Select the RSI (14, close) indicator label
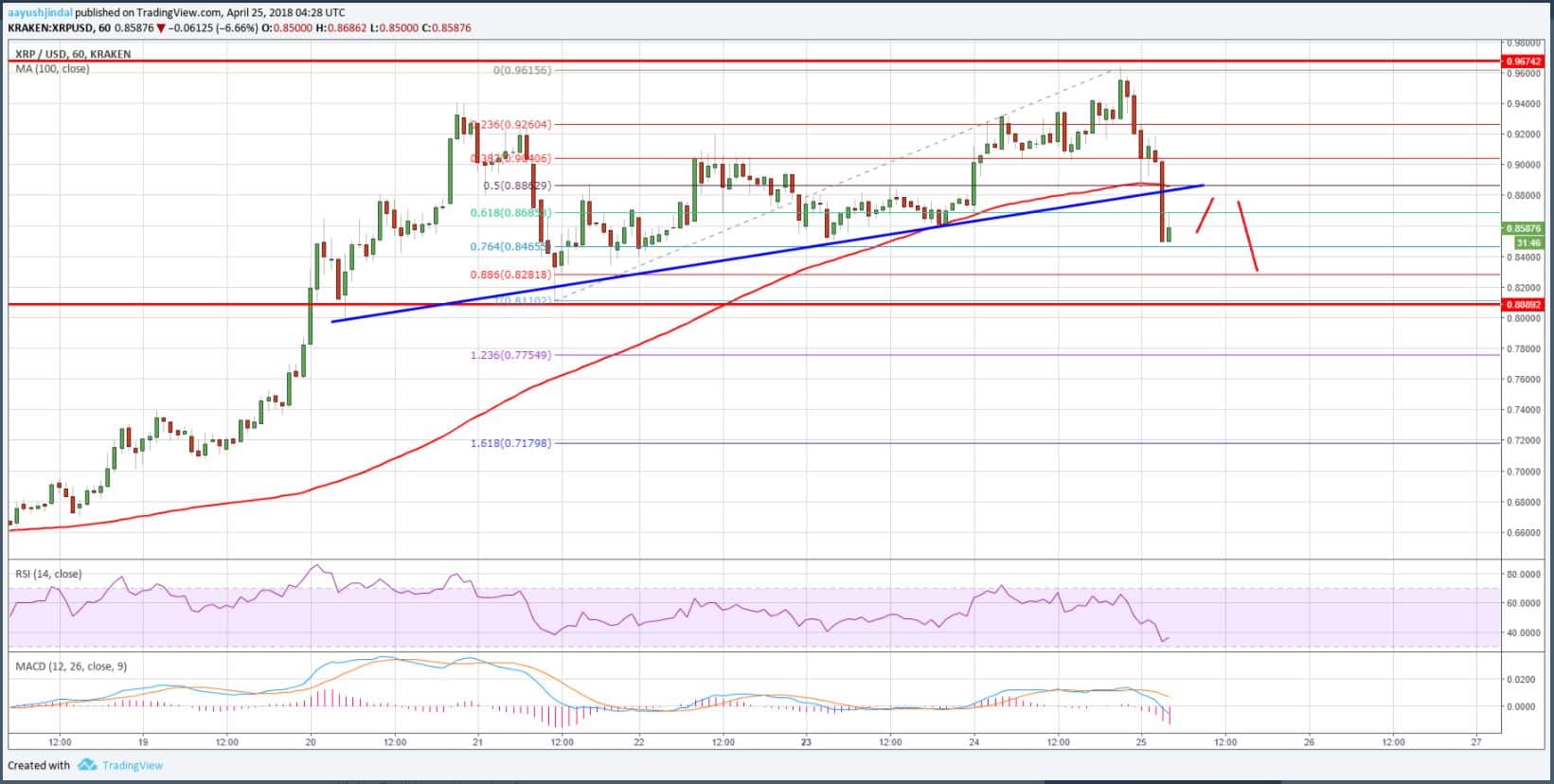1554x784 pixels. pos(48,574)
